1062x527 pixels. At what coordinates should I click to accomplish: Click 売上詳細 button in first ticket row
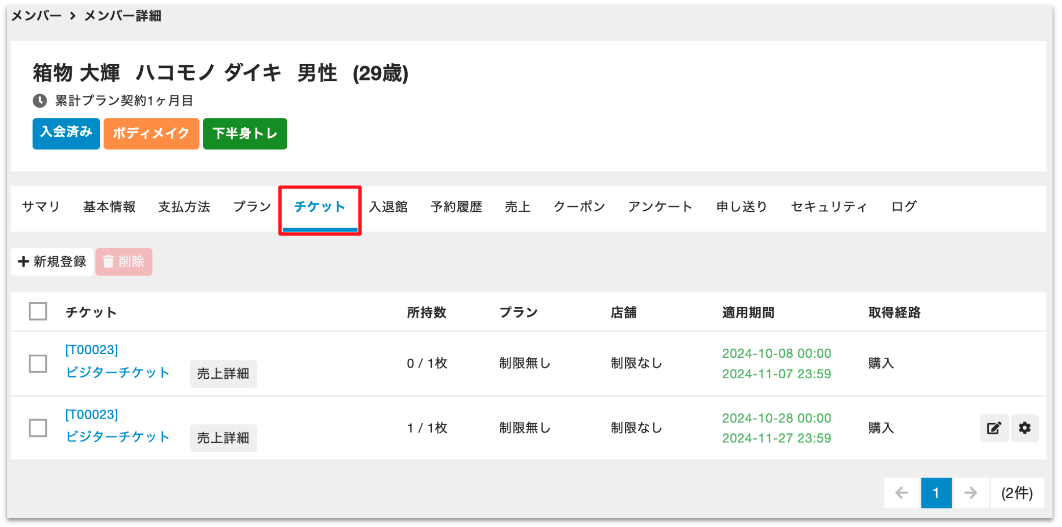[x=223, y=374]
